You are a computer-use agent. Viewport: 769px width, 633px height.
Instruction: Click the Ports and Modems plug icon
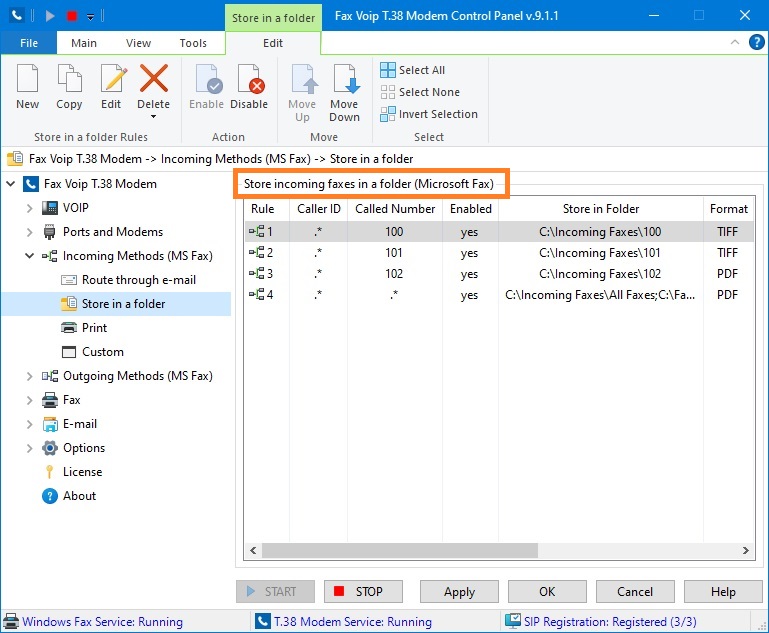click(x=50, y=232)
